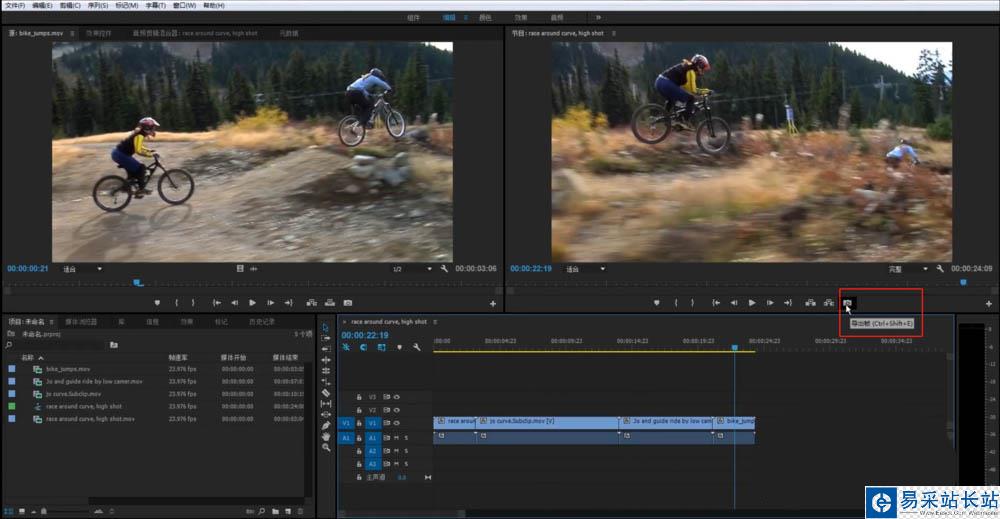Mute the A1 audio track
The height and width of the screenshot is (519, 1000).
[396, 437]
